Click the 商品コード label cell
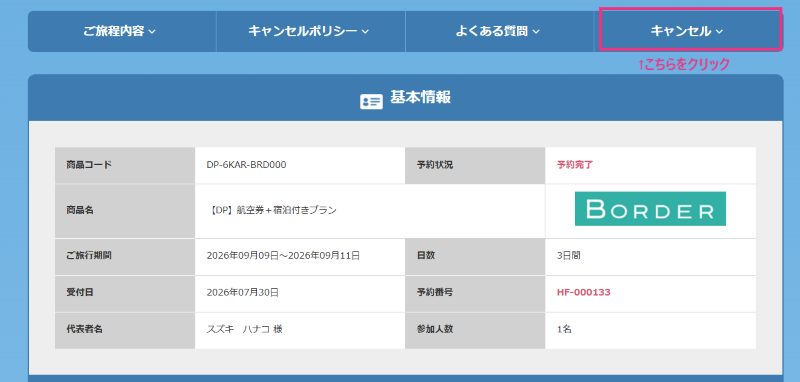 (x=125, y=165)
